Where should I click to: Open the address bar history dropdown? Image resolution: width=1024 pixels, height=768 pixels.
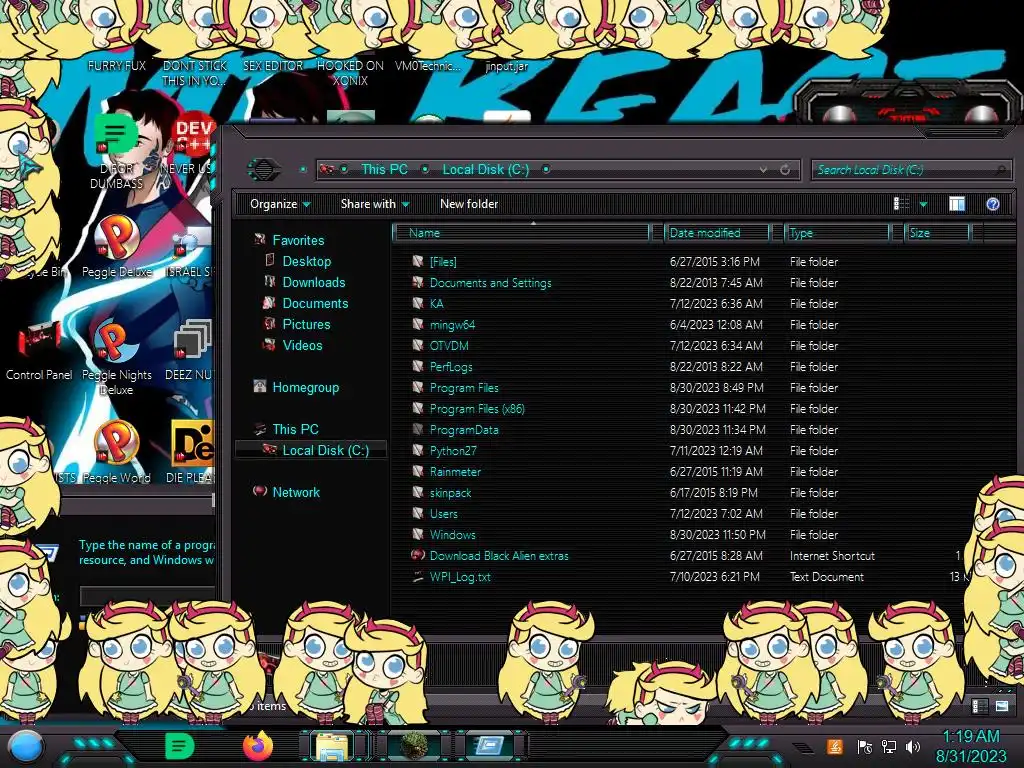[x=763, y=170]
